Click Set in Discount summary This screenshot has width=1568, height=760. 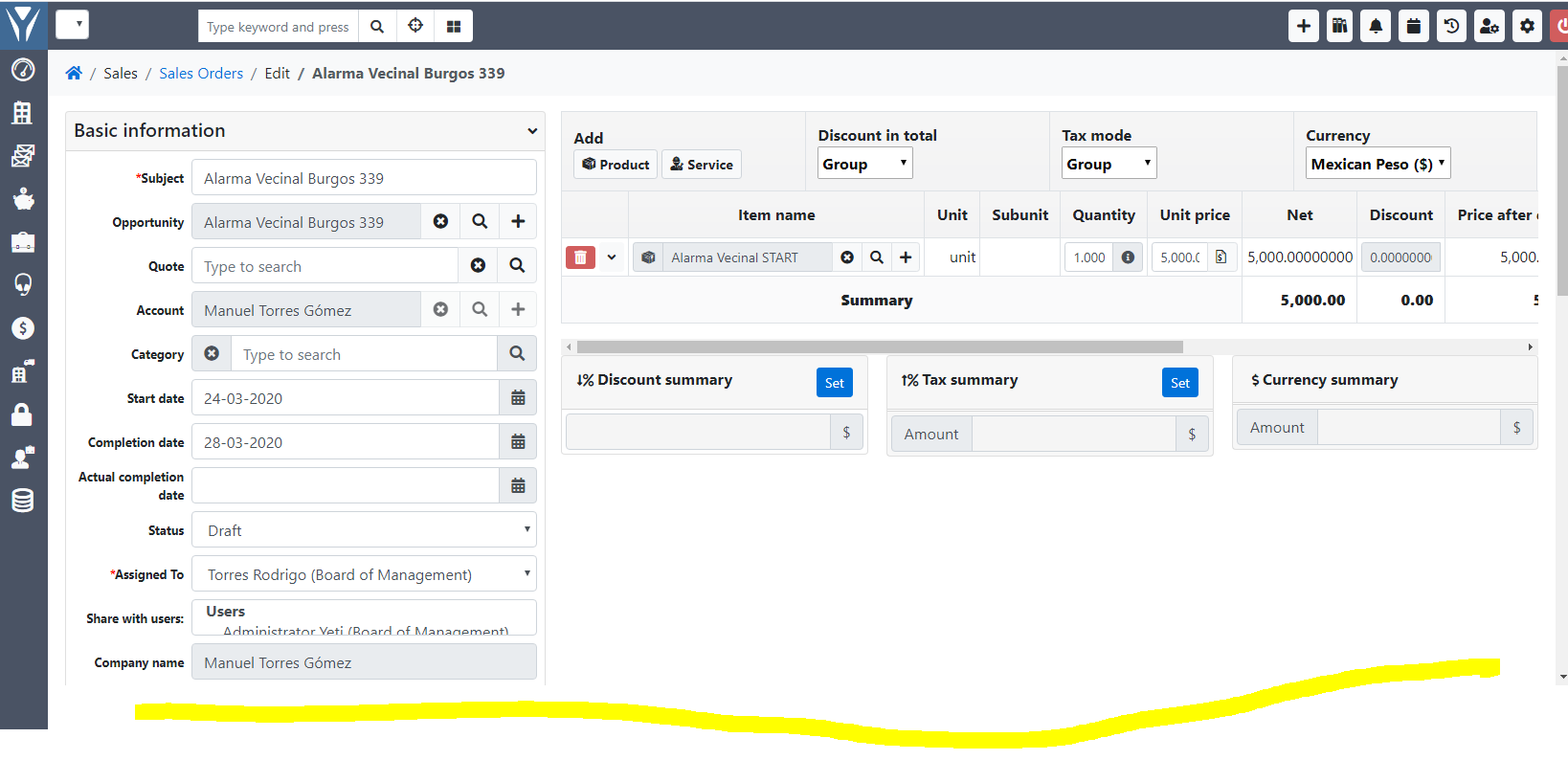tap(835, 383)
